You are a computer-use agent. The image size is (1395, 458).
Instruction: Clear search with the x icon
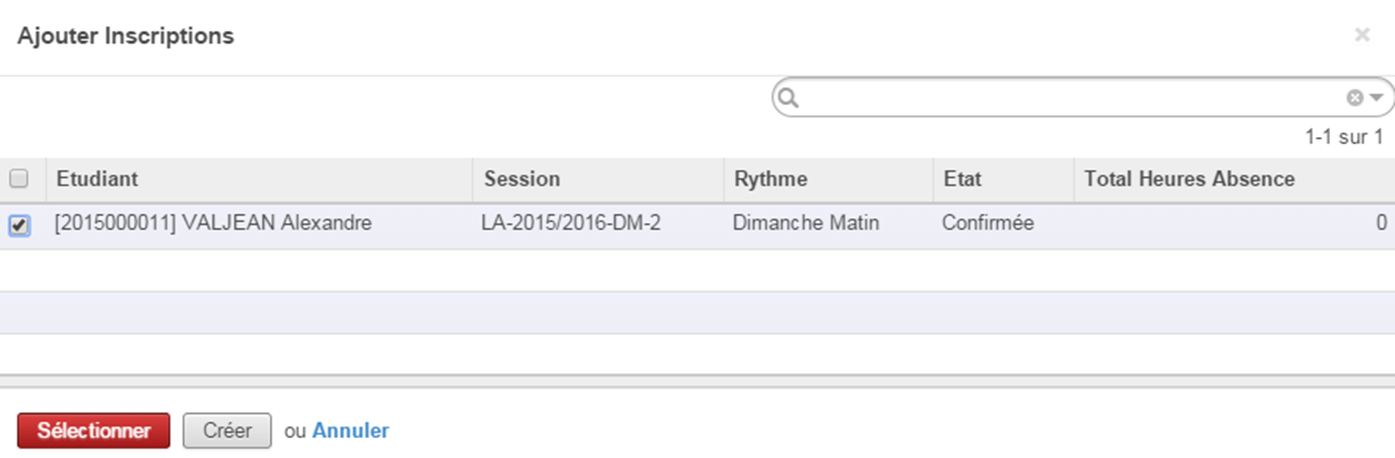tap(1354, 98)
